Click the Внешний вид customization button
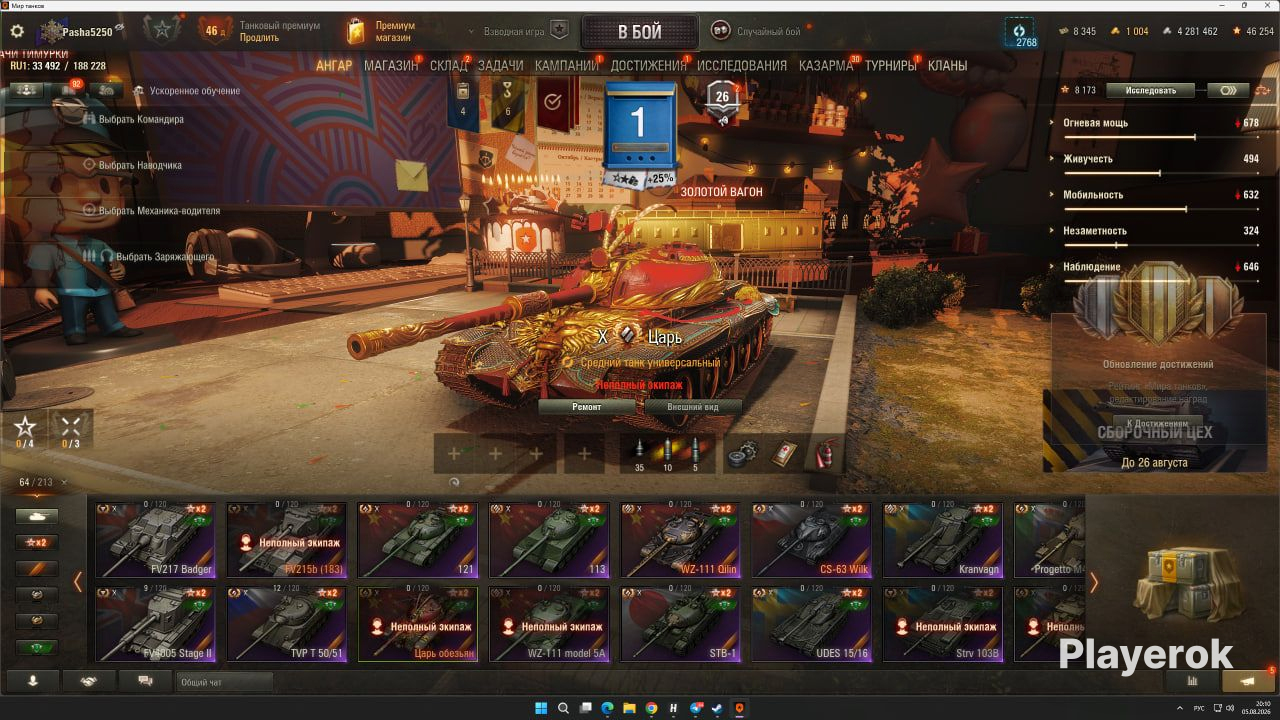Screen dimensions: 1280x720 (693, 407)
